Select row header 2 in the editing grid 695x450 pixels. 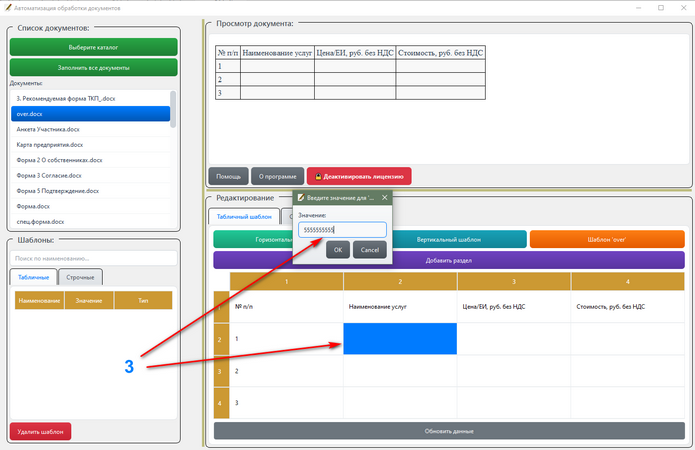pyautogui.click(x=221, y=339)
